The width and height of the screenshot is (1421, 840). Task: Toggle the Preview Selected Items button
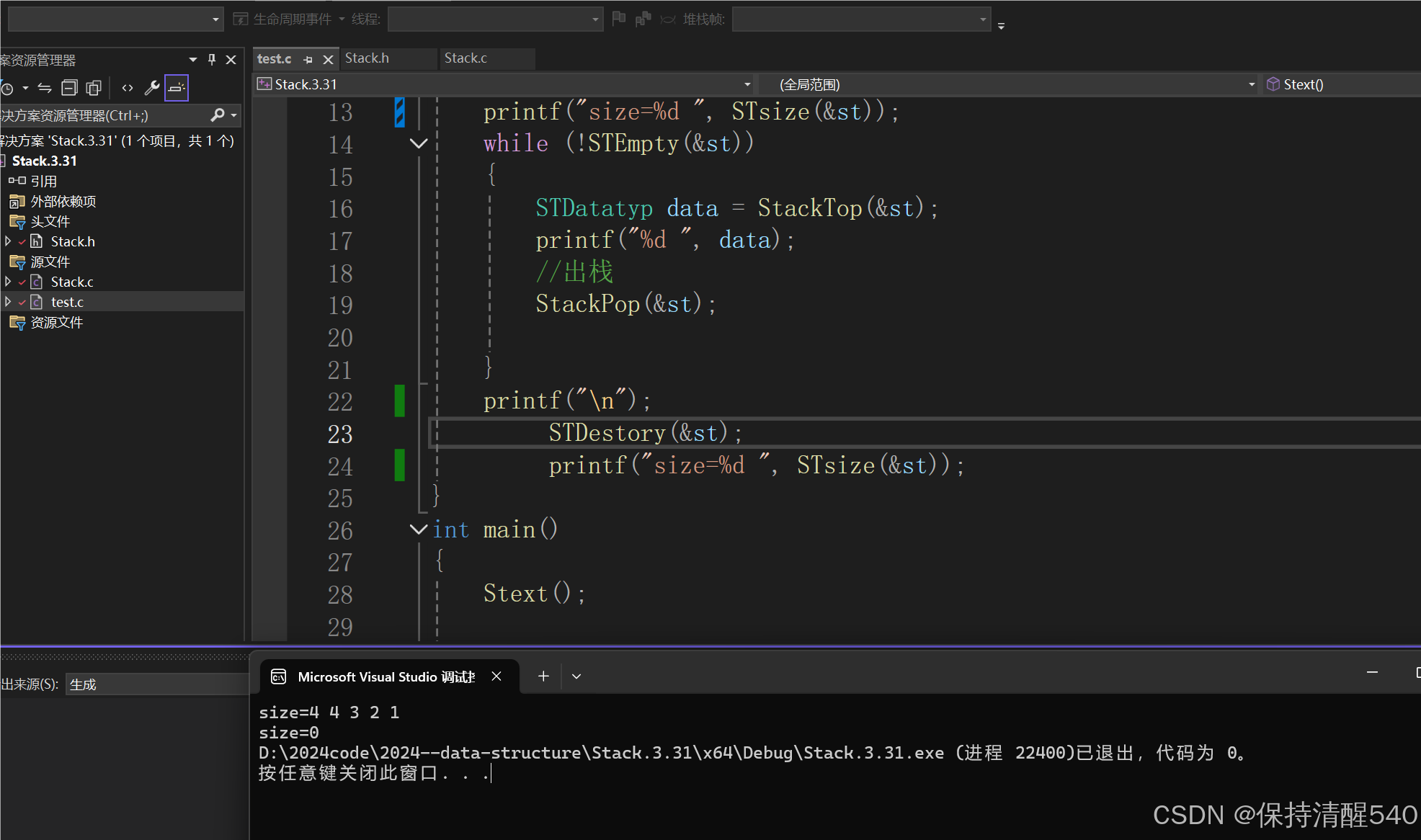177,88
